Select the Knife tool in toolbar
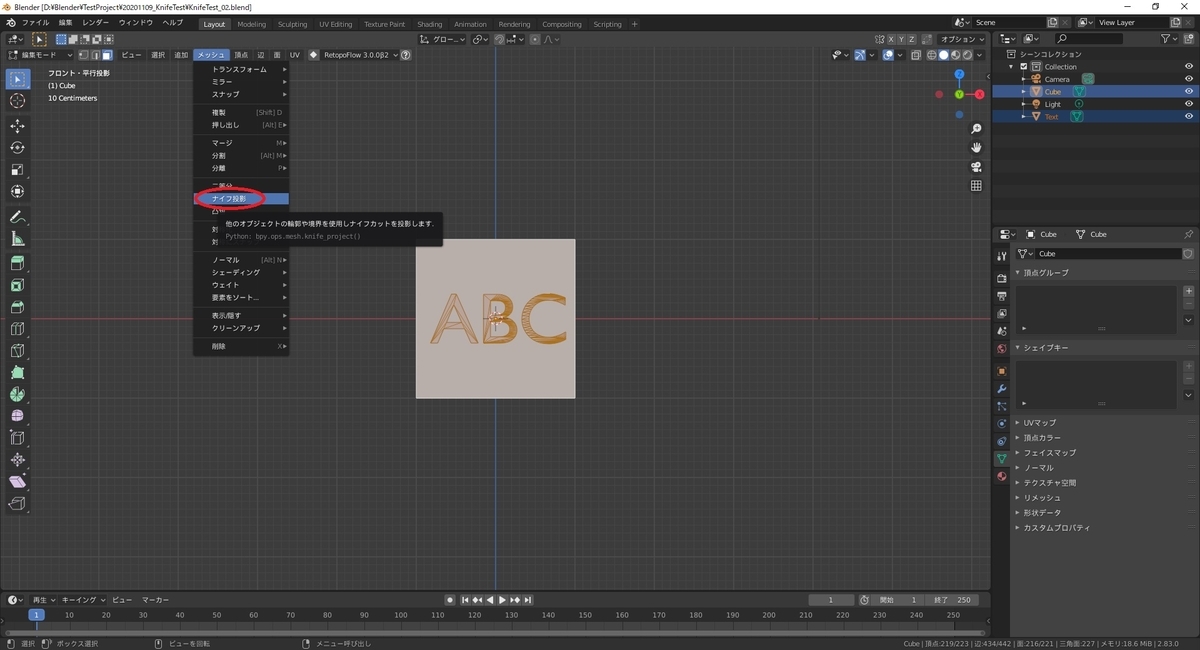The height and width of the screenshot is (650, 1200). [17, 351]
